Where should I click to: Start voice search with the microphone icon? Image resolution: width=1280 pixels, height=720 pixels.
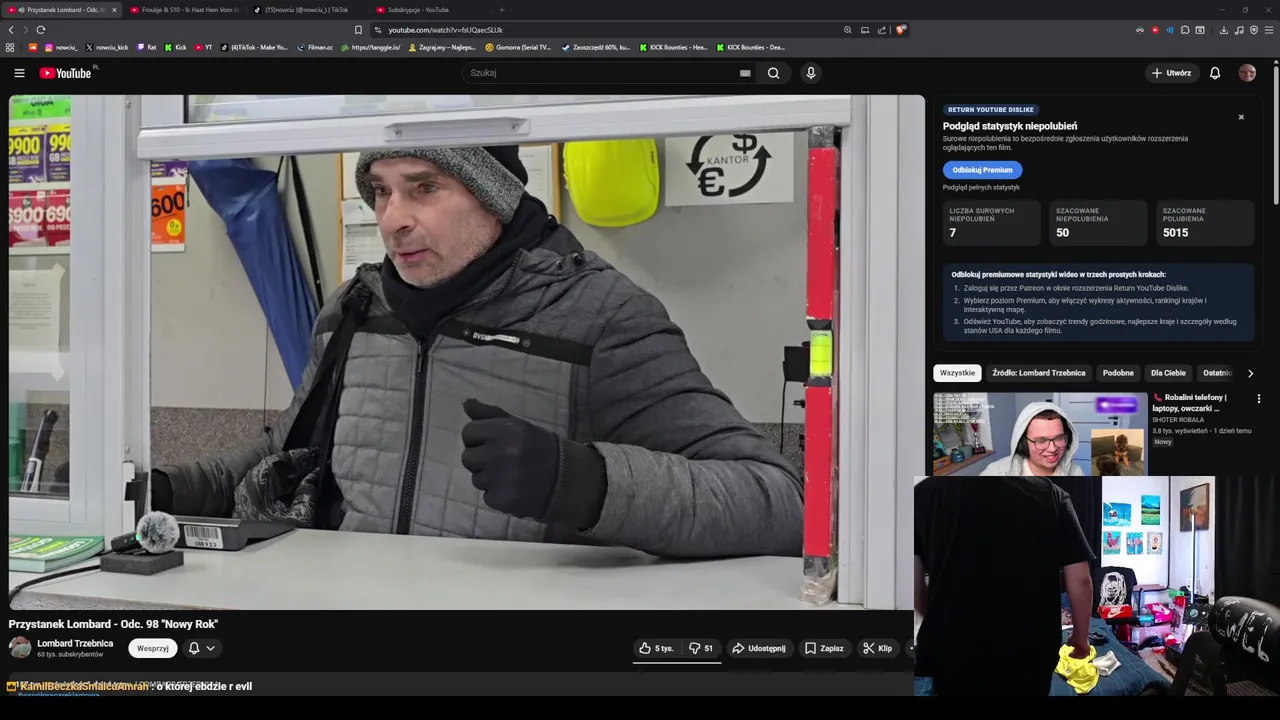coord(811,73)
